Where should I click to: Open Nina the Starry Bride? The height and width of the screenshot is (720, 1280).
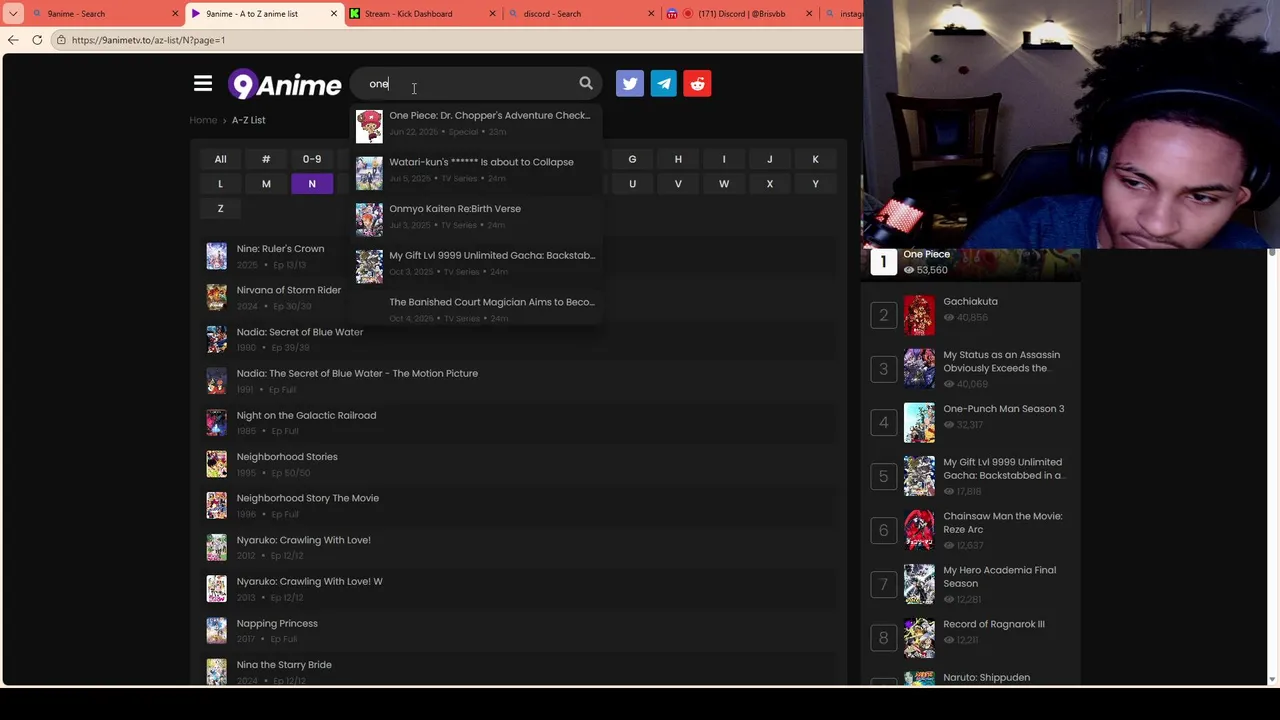(284, 665)
